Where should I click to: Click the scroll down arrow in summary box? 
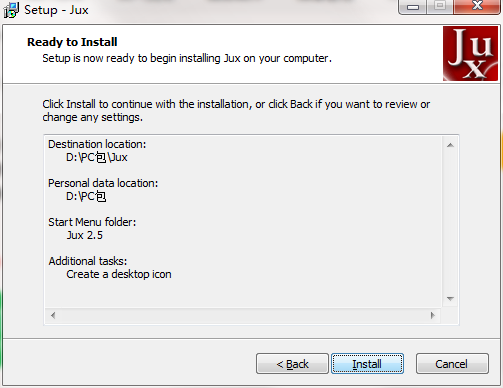coord(450,299)
